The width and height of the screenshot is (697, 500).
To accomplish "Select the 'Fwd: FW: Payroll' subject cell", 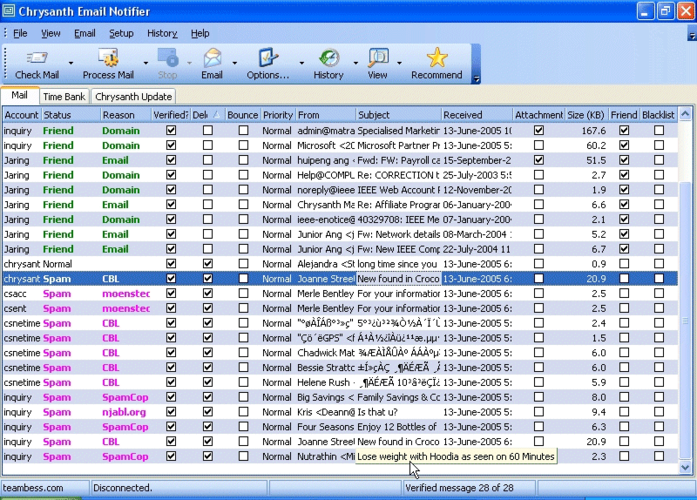I will (398, 160).
